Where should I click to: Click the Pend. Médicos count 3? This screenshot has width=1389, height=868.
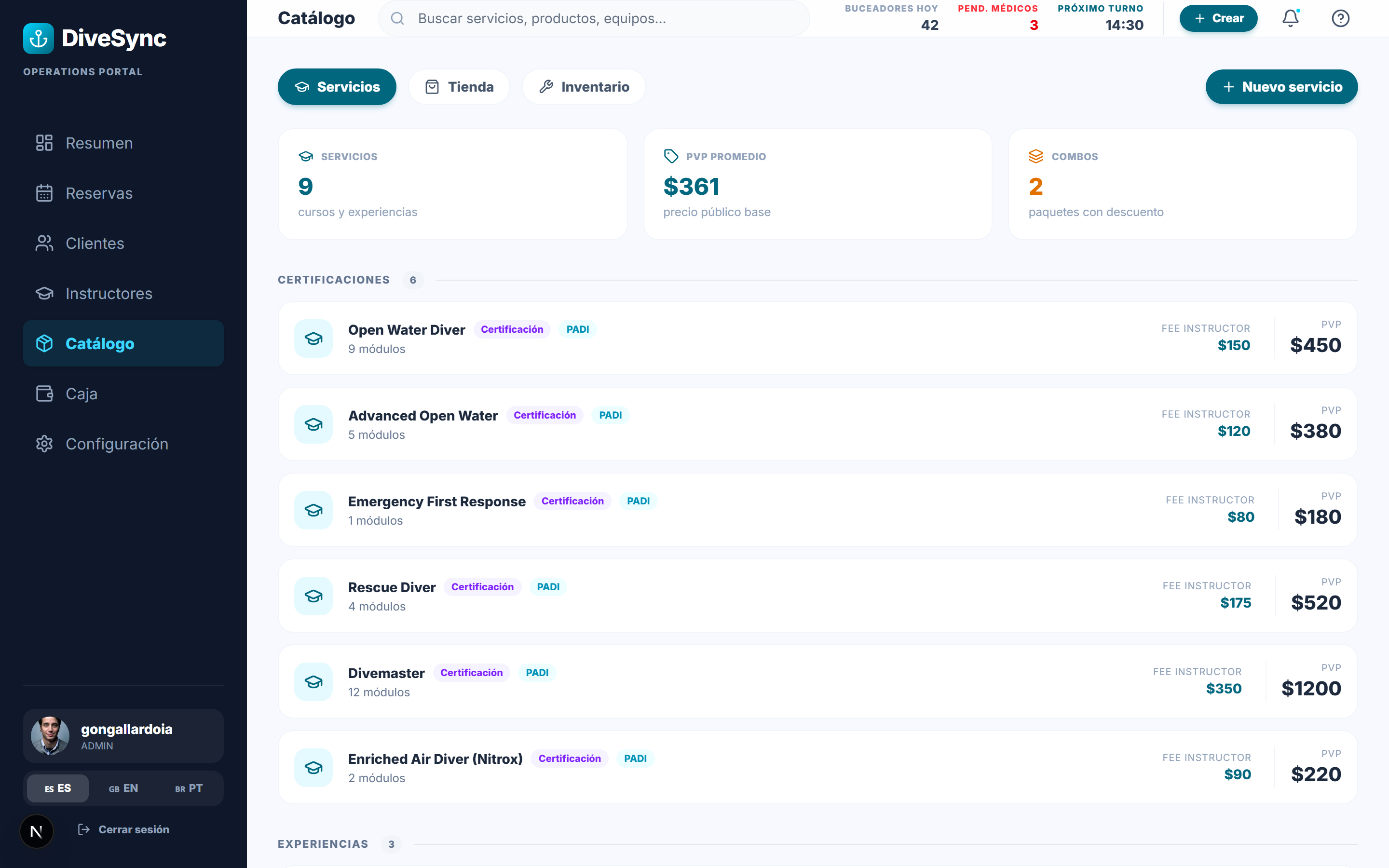pos(1034,25)
